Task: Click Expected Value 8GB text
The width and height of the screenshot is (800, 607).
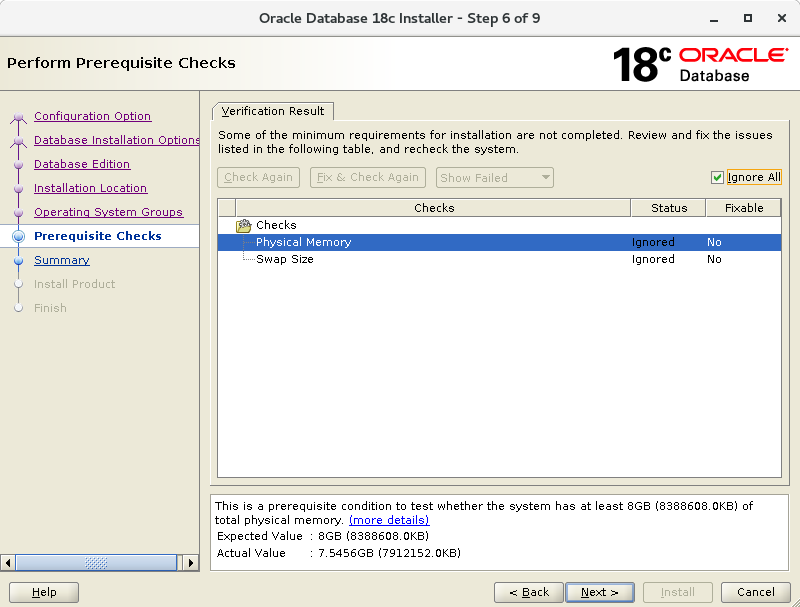Action: 373,536
